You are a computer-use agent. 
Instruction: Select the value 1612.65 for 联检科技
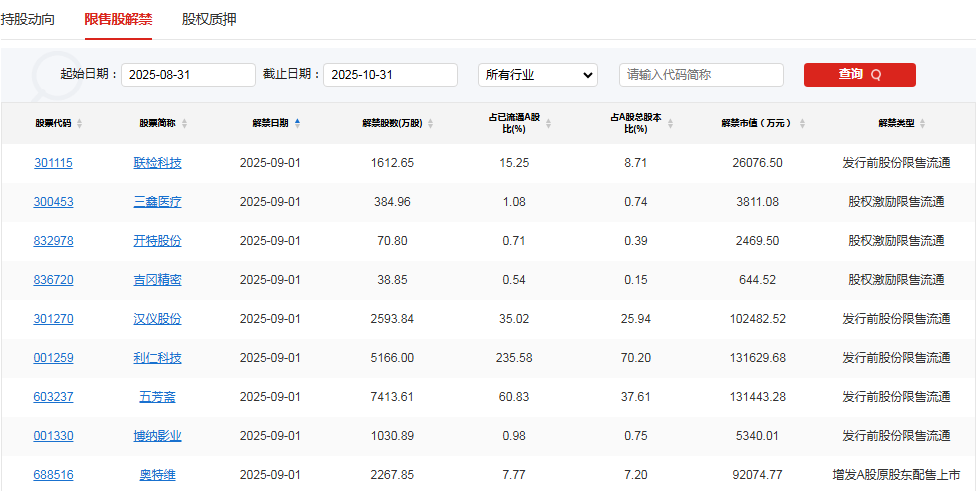coord(392,163)
